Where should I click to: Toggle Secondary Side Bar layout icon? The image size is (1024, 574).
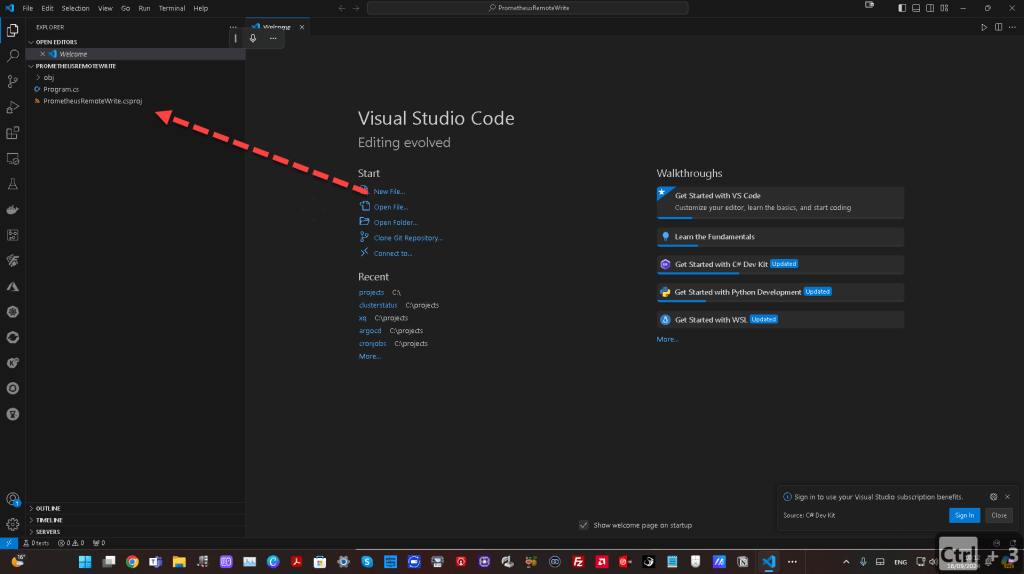930,8
